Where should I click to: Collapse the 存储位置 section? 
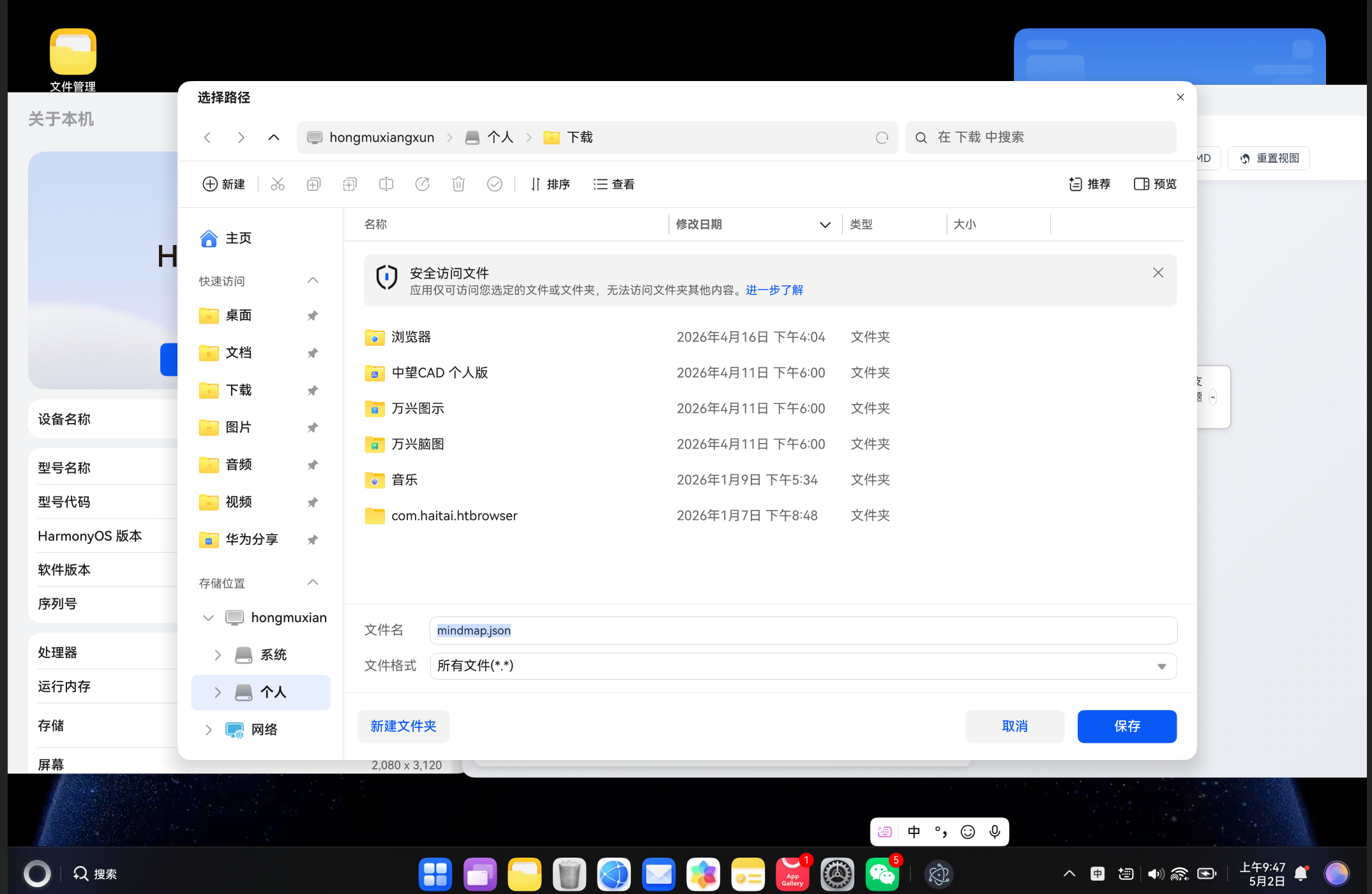click(313, 583)
